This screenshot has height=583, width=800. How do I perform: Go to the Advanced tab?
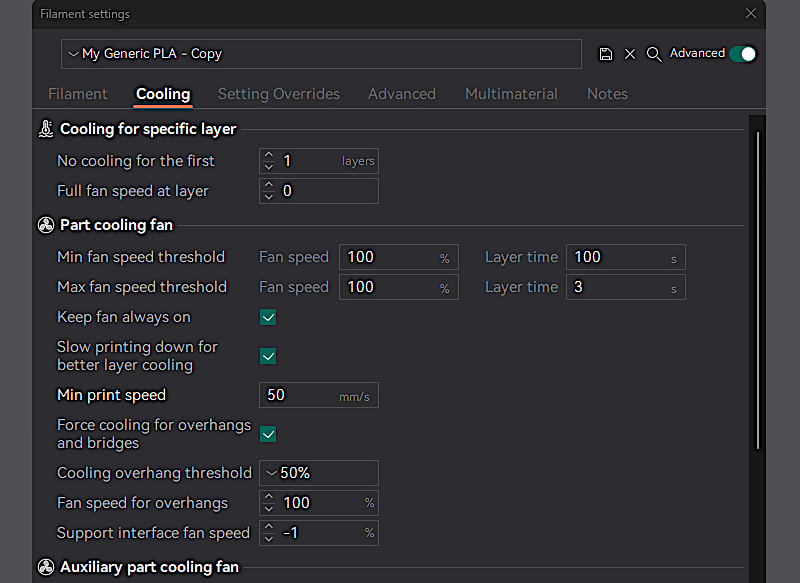point(402,94)
